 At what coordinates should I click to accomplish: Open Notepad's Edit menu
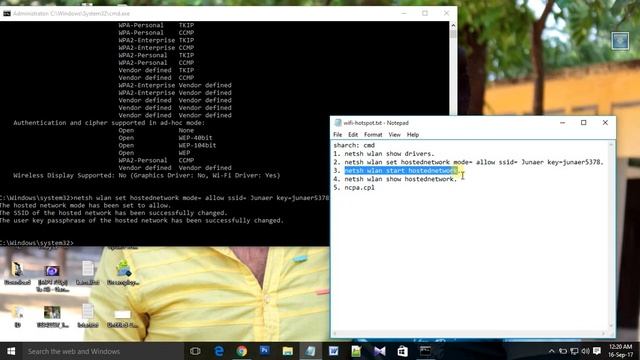(x=353, y=135)
